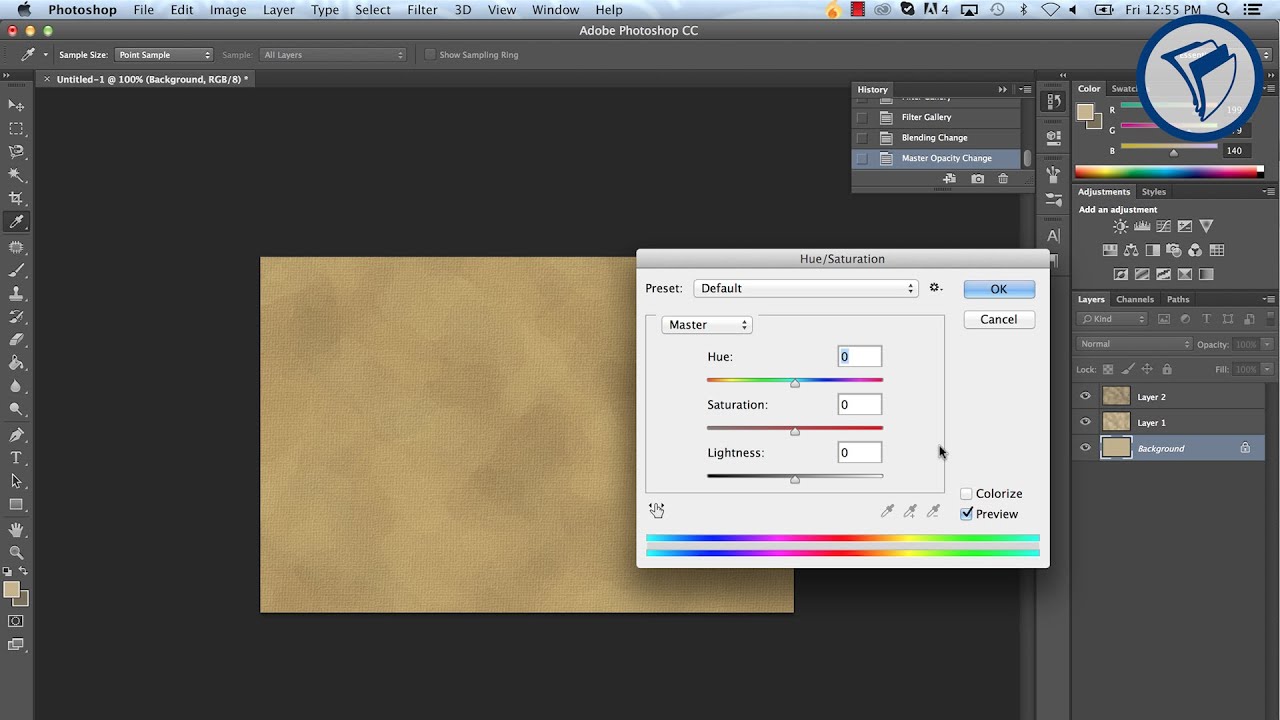
Task: Click the on-image adjustment hand icon
Action: [657, 510]
